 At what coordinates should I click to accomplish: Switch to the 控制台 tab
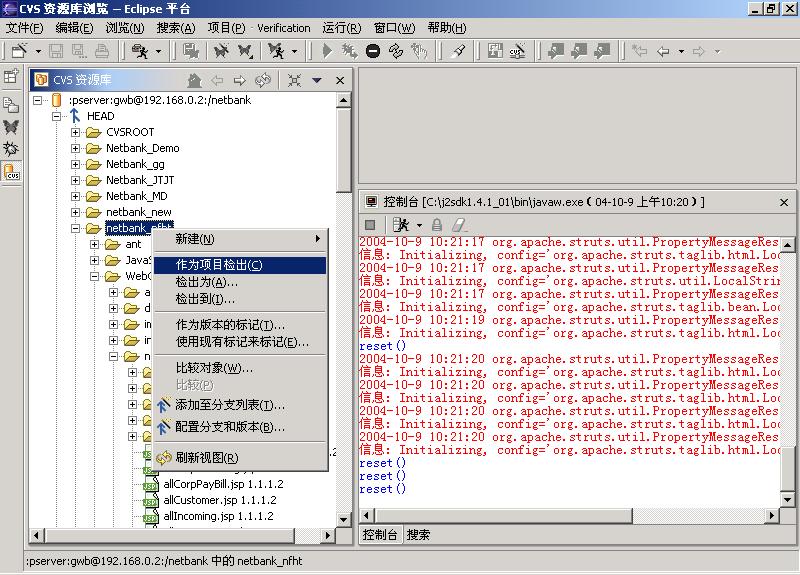pyautogui.click(x=380, y=535)
